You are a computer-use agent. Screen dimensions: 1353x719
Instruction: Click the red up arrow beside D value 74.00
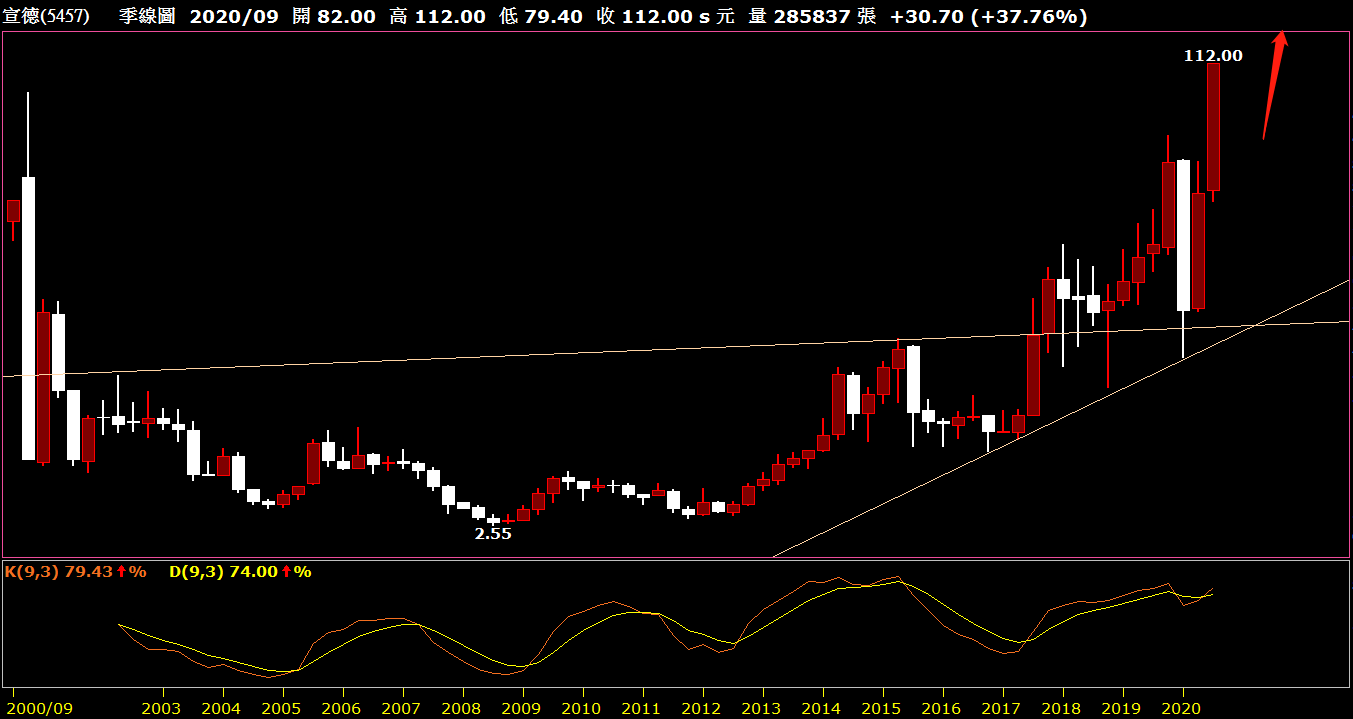click(286, 572)
